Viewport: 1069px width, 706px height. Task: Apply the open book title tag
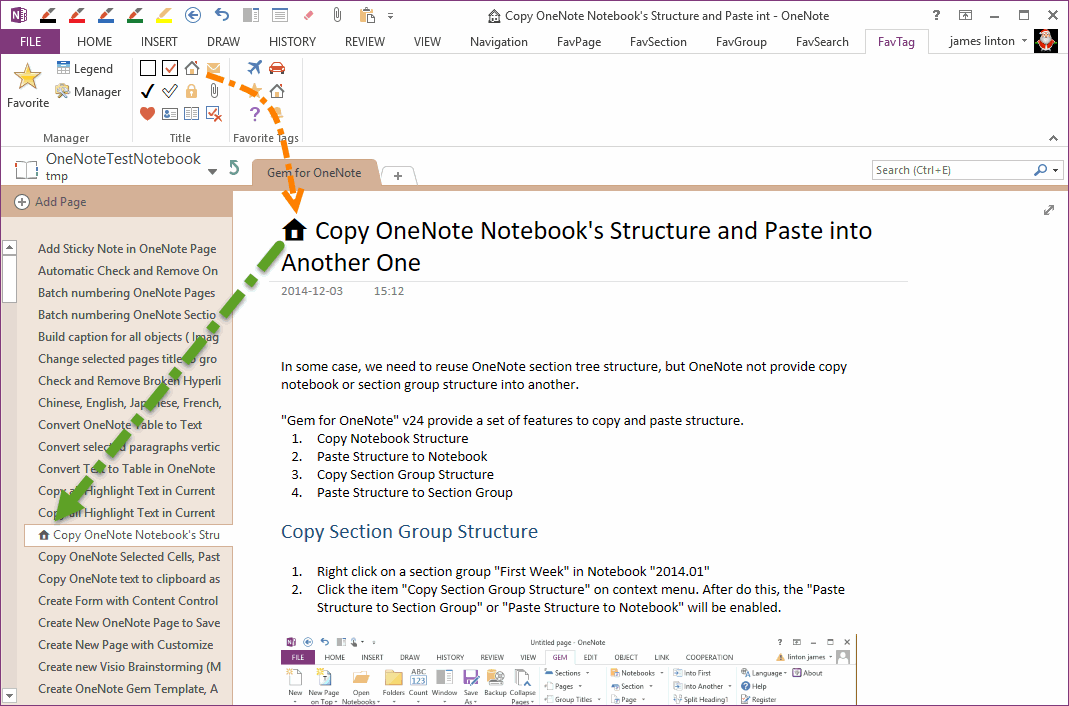point(192,114)
